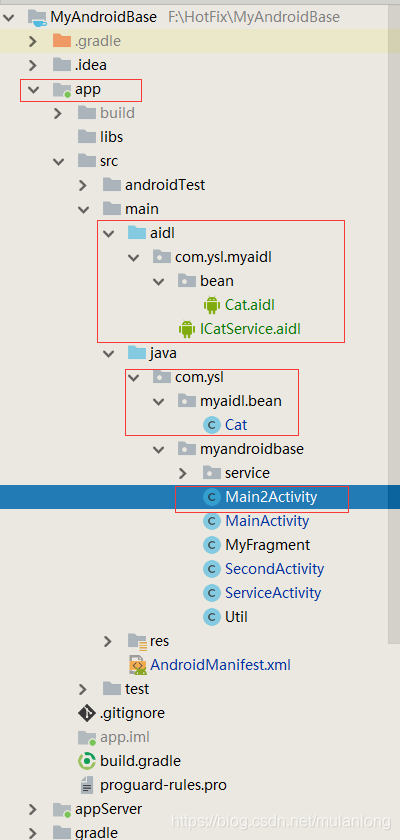The width and height of the screenshot is (400, 840).
Task: Select the MyFragment class name
Action: (268, 545)
